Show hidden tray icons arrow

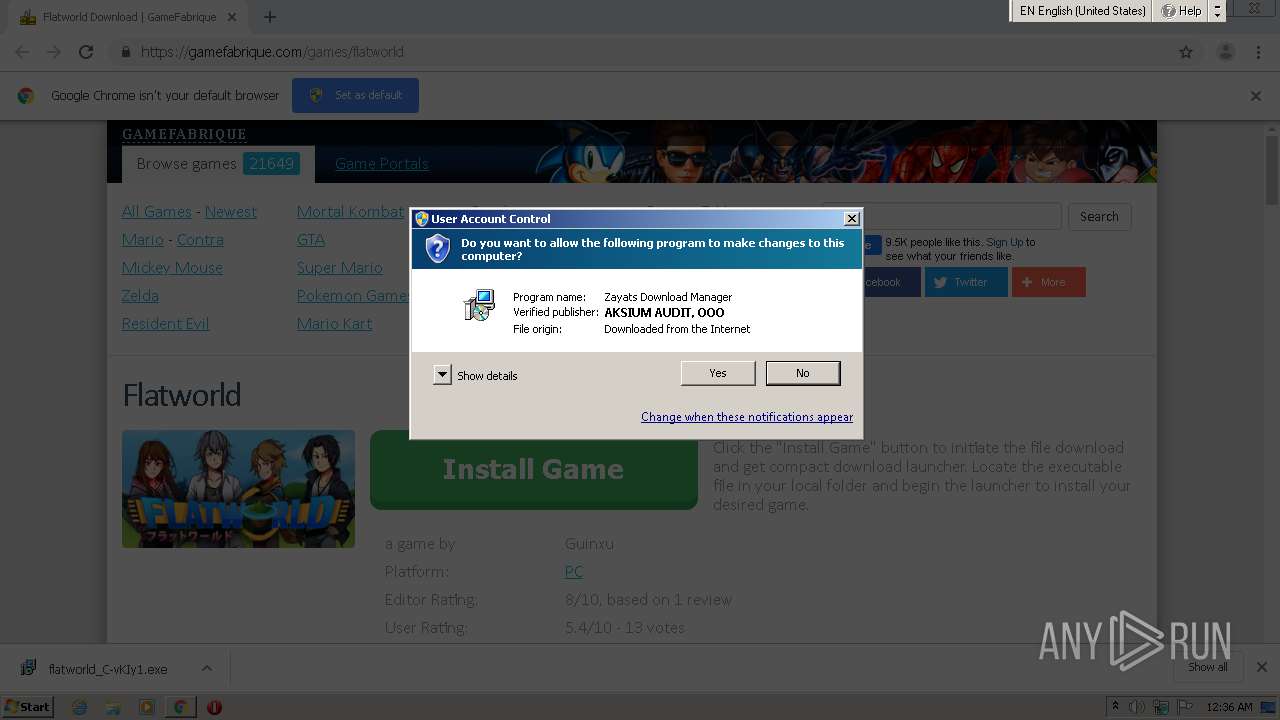pos(1114,707)
